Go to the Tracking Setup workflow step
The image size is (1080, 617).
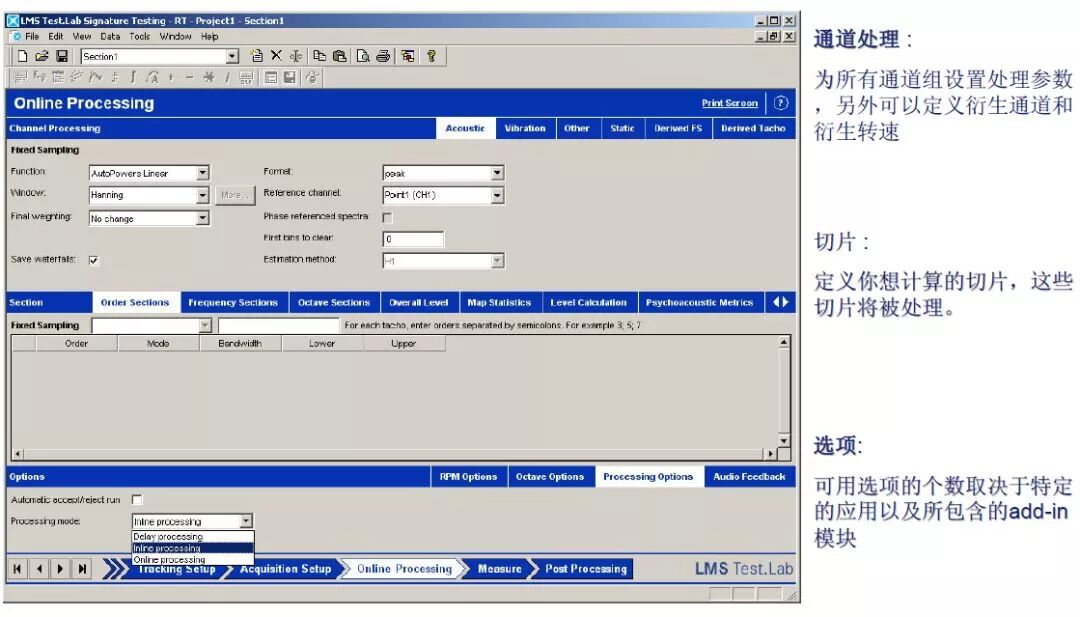click(177, 570)
